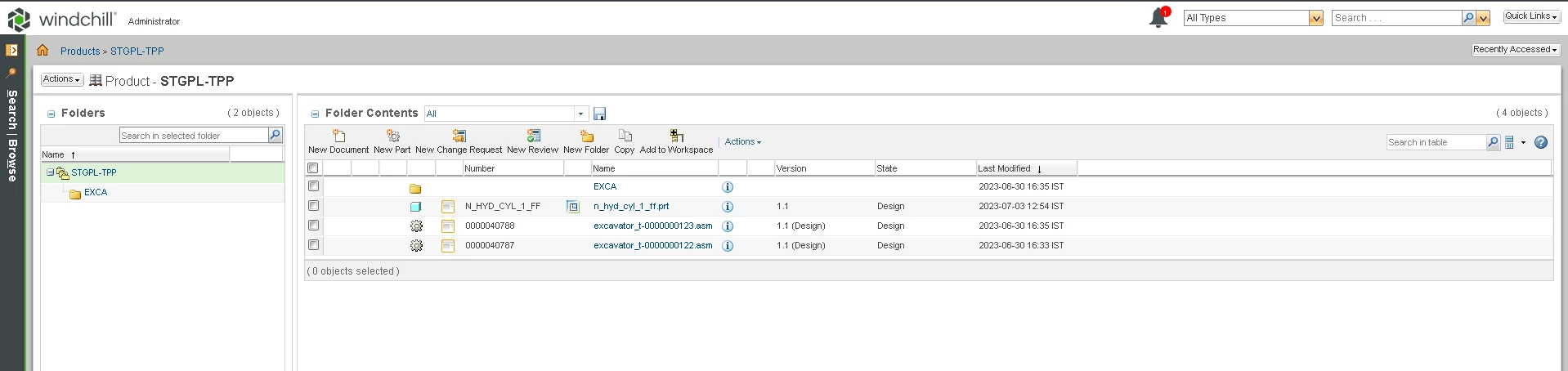The image size is (1568, 371).
Task: Focus the Search in table field
Action: pyautogui.click(x=1436, y=142)
